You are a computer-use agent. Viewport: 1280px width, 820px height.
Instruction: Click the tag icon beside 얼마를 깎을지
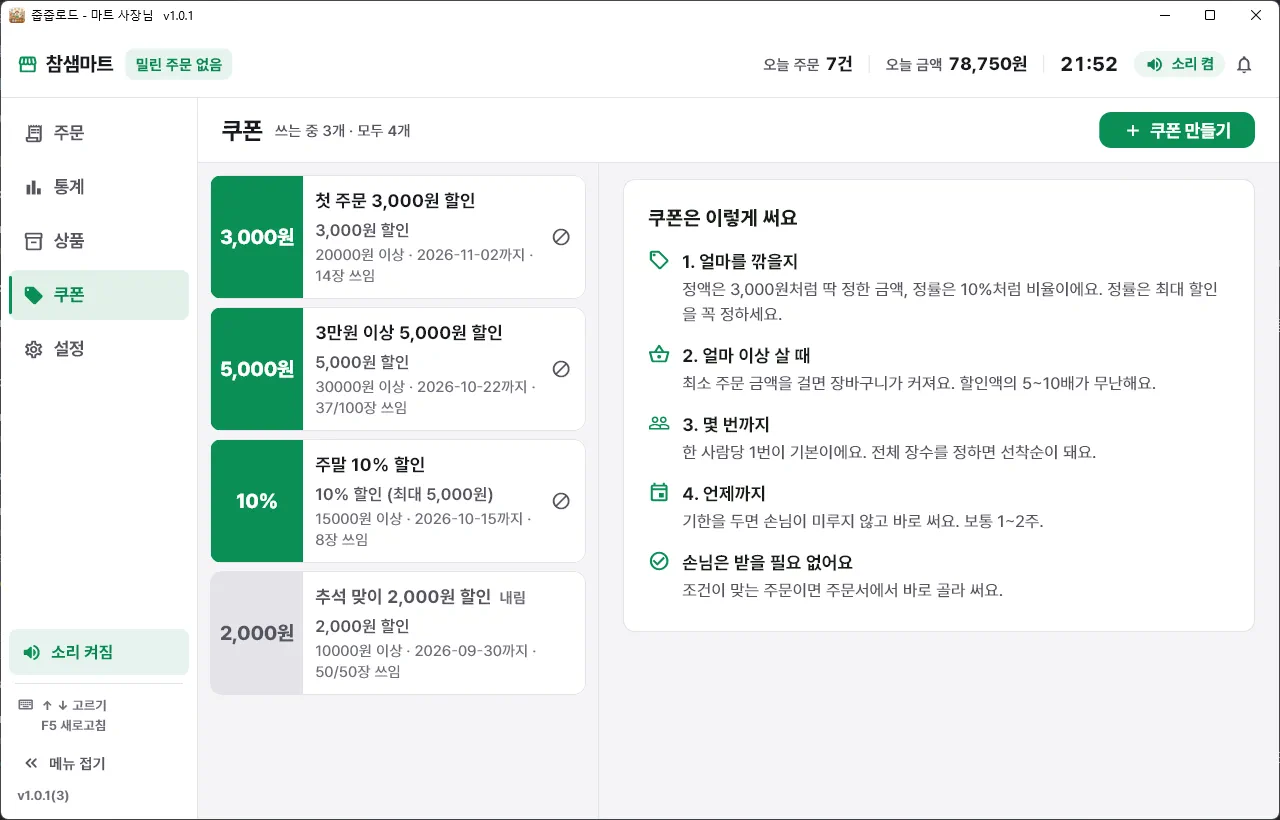pos(658,261)
